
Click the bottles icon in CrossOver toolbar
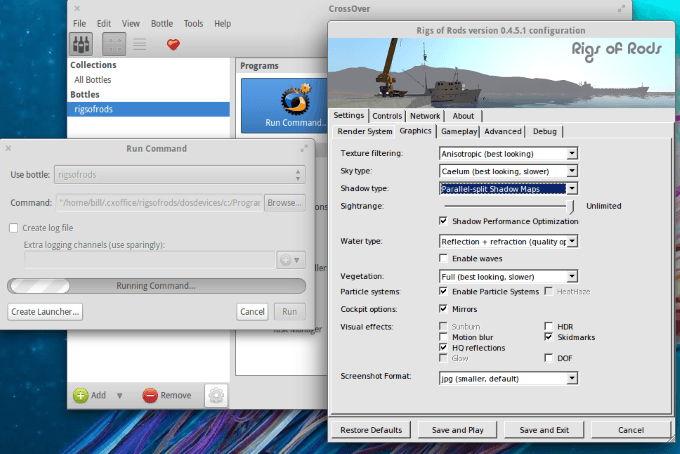tap(81, 45)
